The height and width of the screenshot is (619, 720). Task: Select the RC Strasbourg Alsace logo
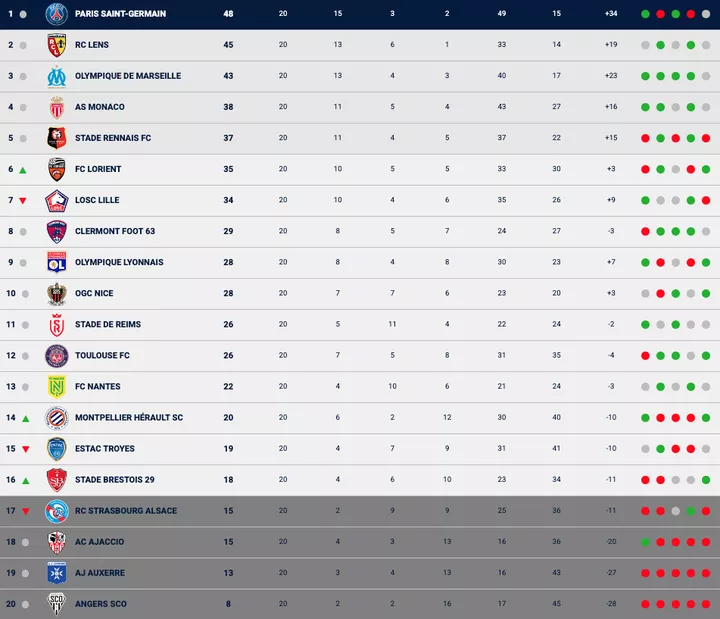pyautogui.click(x=56, y=510)
